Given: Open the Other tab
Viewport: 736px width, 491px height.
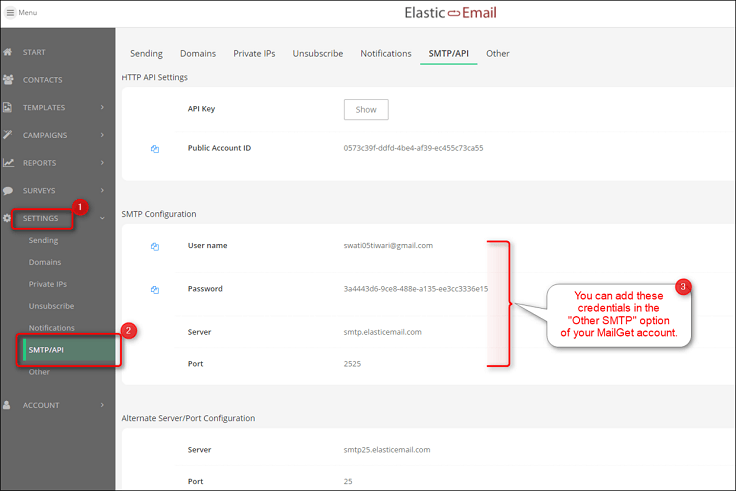Looking at the screenshot, I should pyautogui.click(x=498, y=54).
